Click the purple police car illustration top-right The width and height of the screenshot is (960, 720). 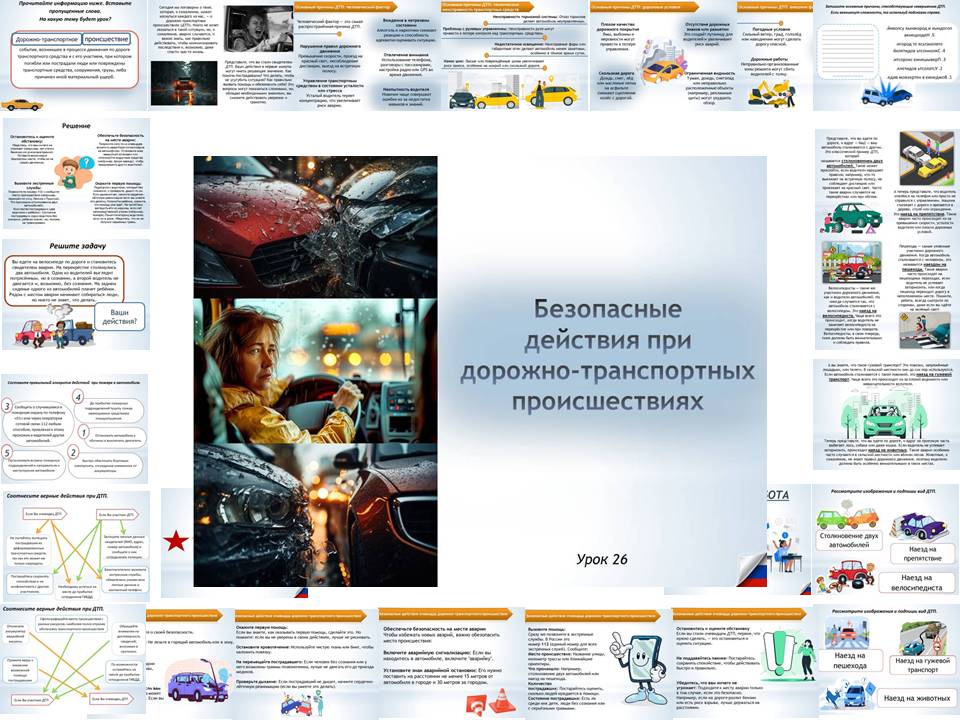click(920, 525)
